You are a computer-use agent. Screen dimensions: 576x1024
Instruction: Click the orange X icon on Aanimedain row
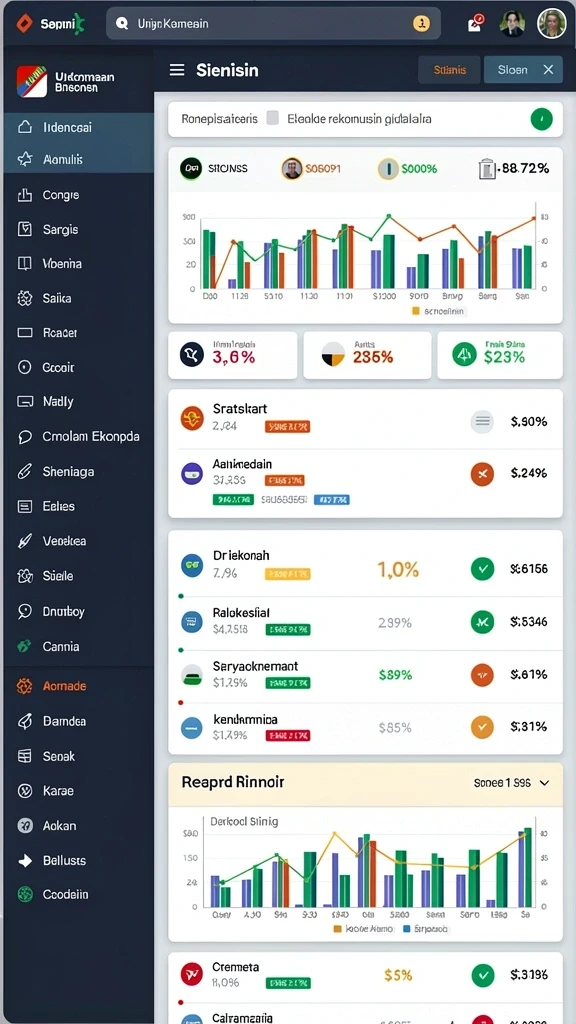coord(482,473)
